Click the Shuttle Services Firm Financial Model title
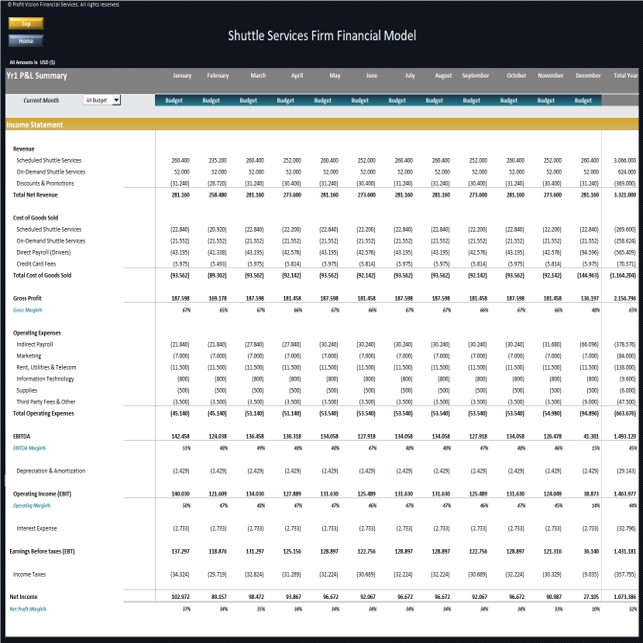643x643 pixels. tap(322, 35)
